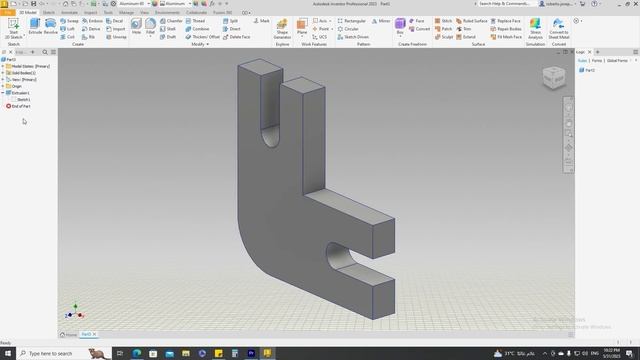Select the Rib tool
The width and height of the screenshot is (640, 360).
point(89,37)
